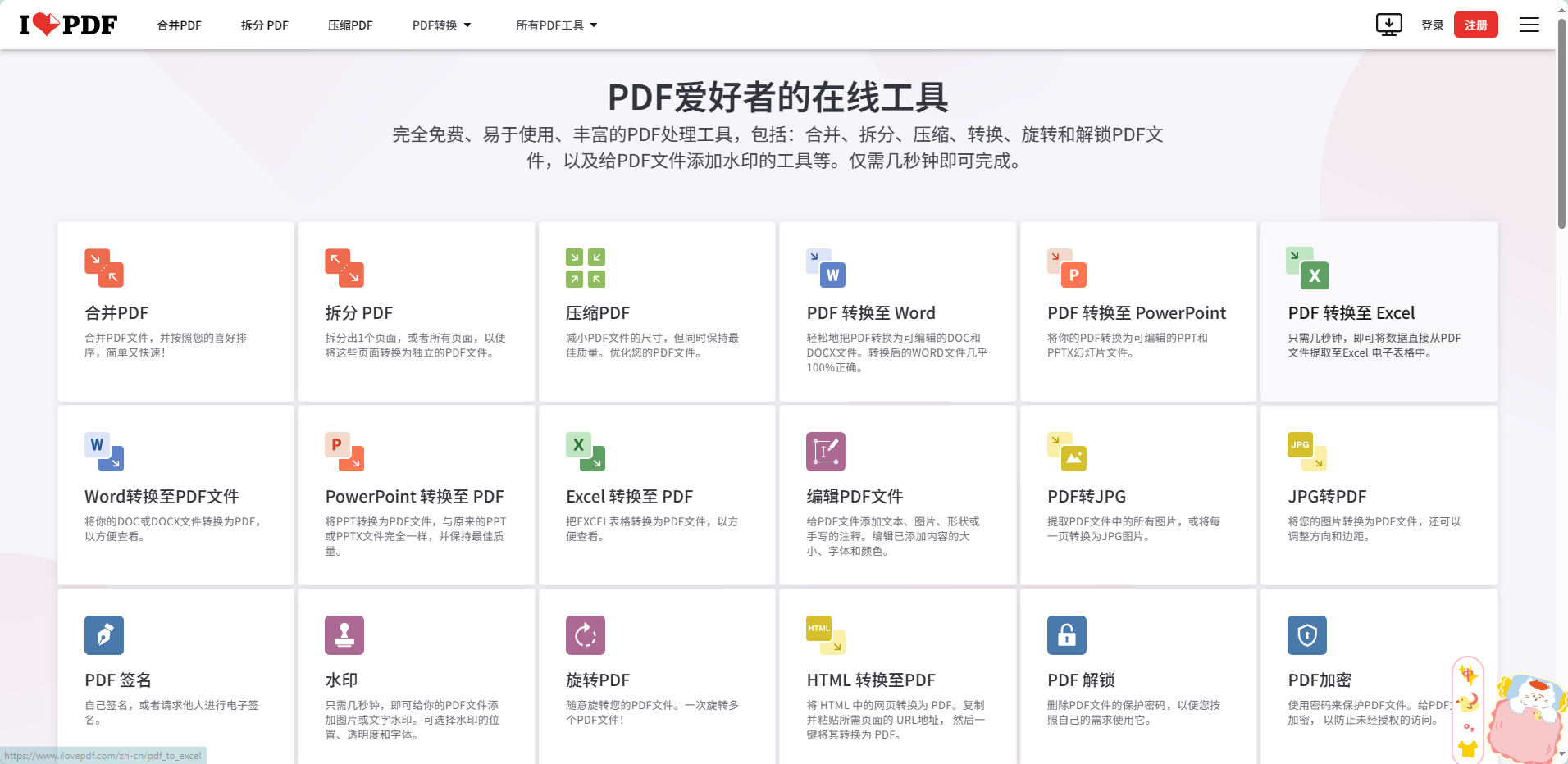Select 压缩PDF in the top navigation
The height and width of the screenshot is (764, 1568).
[x=350, y=25]
